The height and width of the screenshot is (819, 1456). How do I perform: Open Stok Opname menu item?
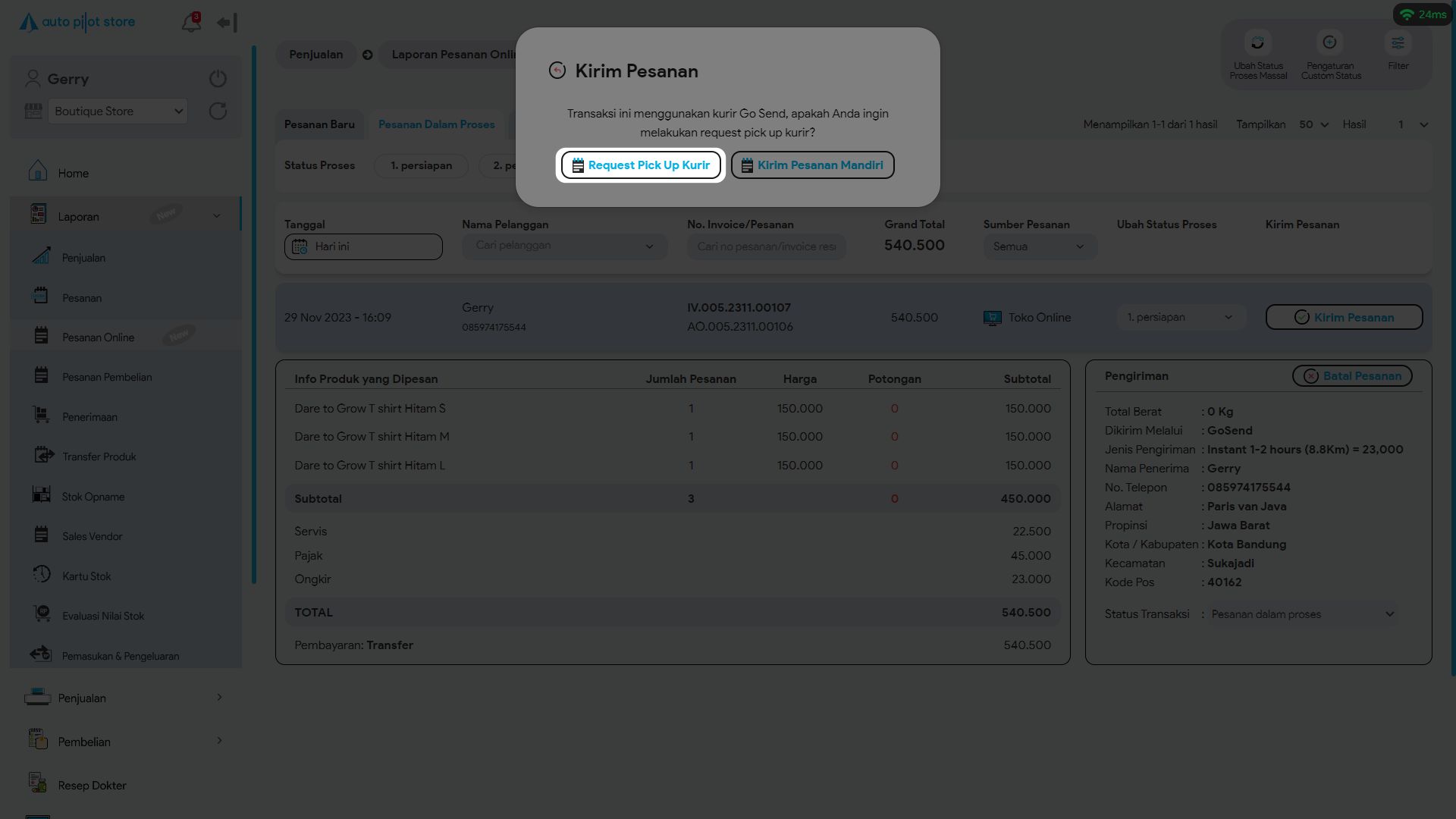point(93,497)
